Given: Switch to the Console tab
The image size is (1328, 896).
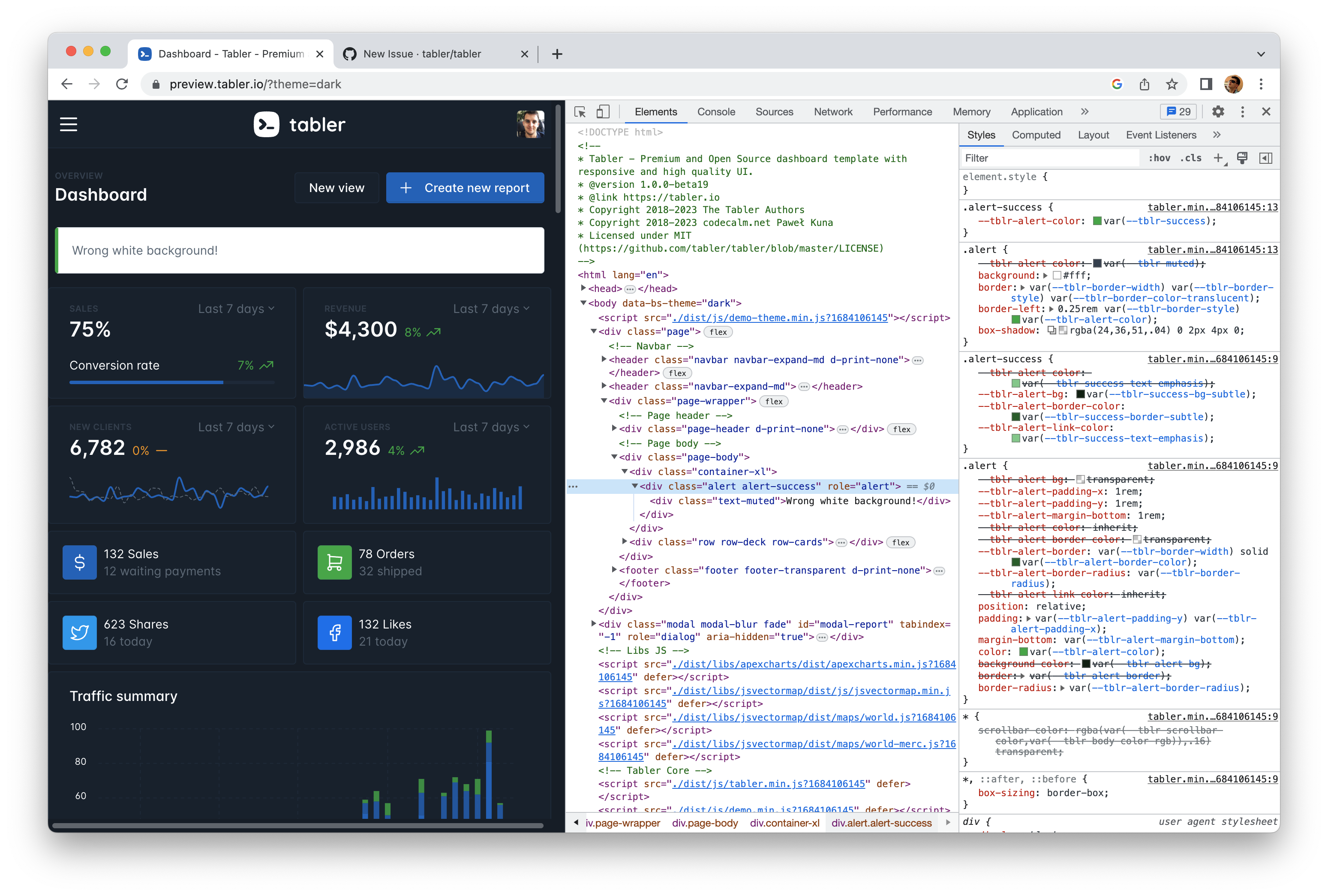Looking at the screenshot, I should pos(716,111).
